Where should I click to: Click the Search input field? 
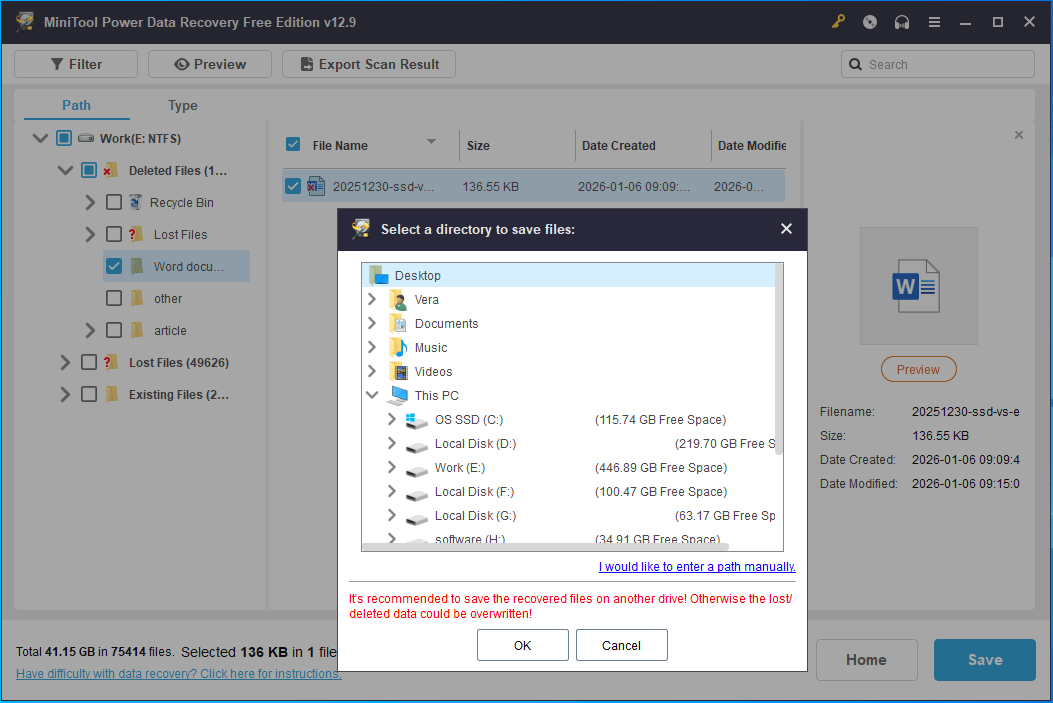pos(937,64)
